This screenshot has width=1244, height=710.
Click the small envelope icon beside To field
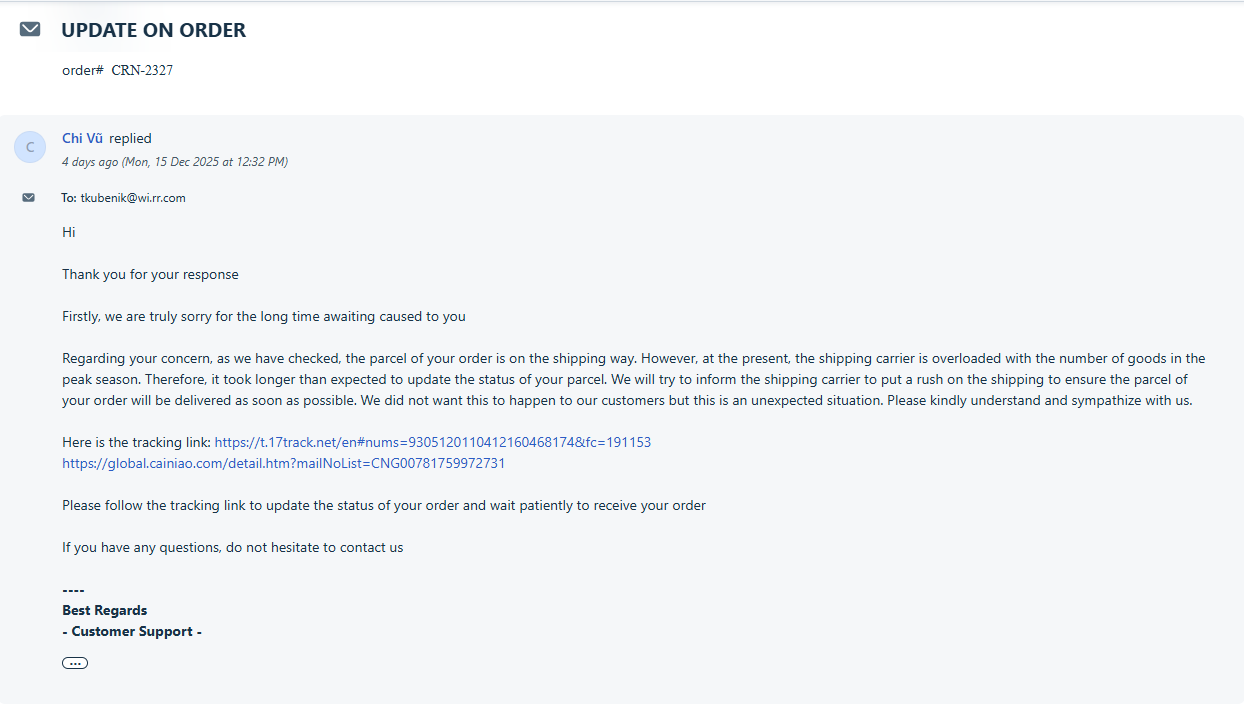pyautogui.click(x=28, y=198)
